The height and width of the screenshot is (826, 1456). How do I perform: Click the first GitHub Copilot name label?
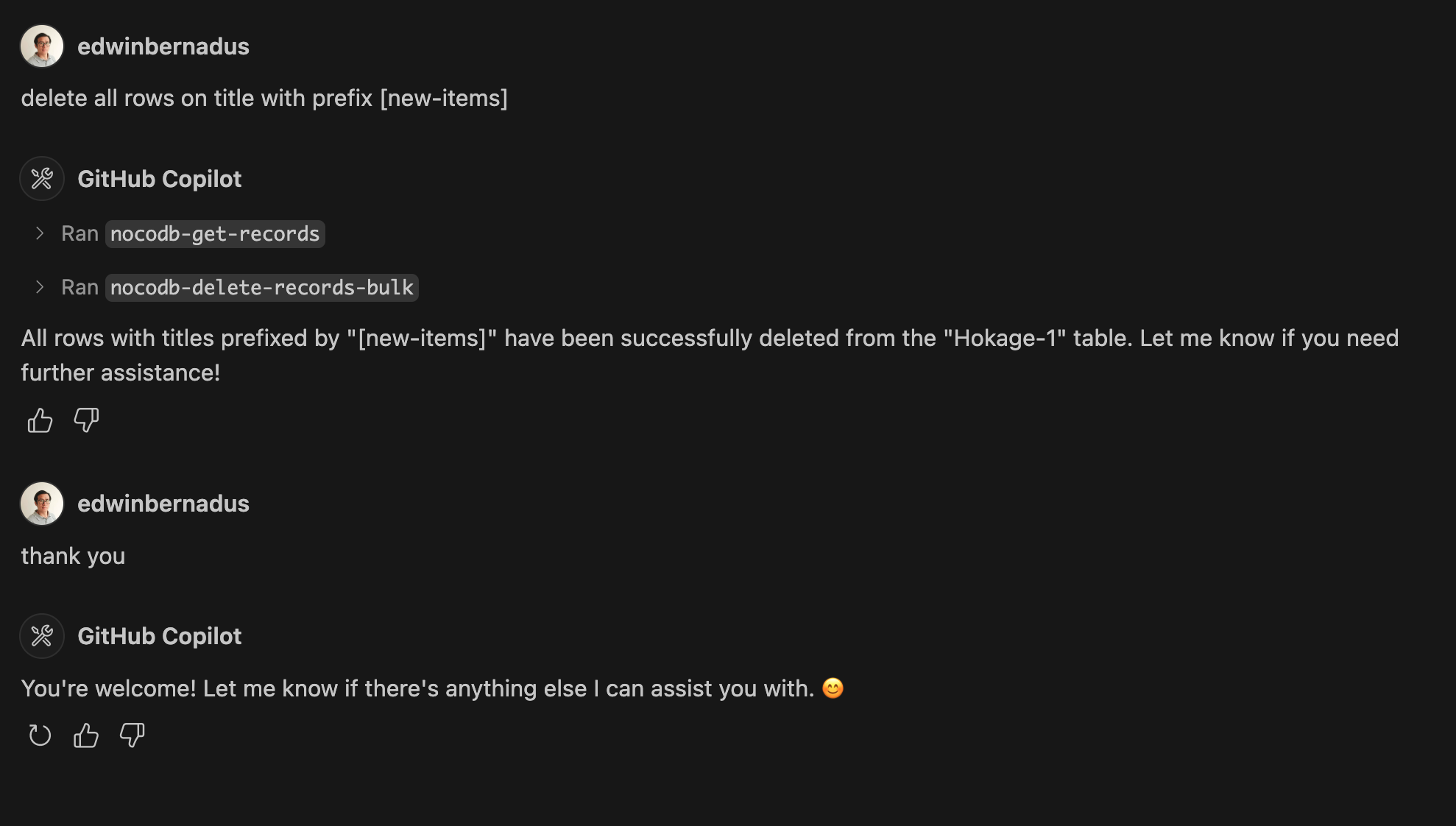tap(160, 179)
